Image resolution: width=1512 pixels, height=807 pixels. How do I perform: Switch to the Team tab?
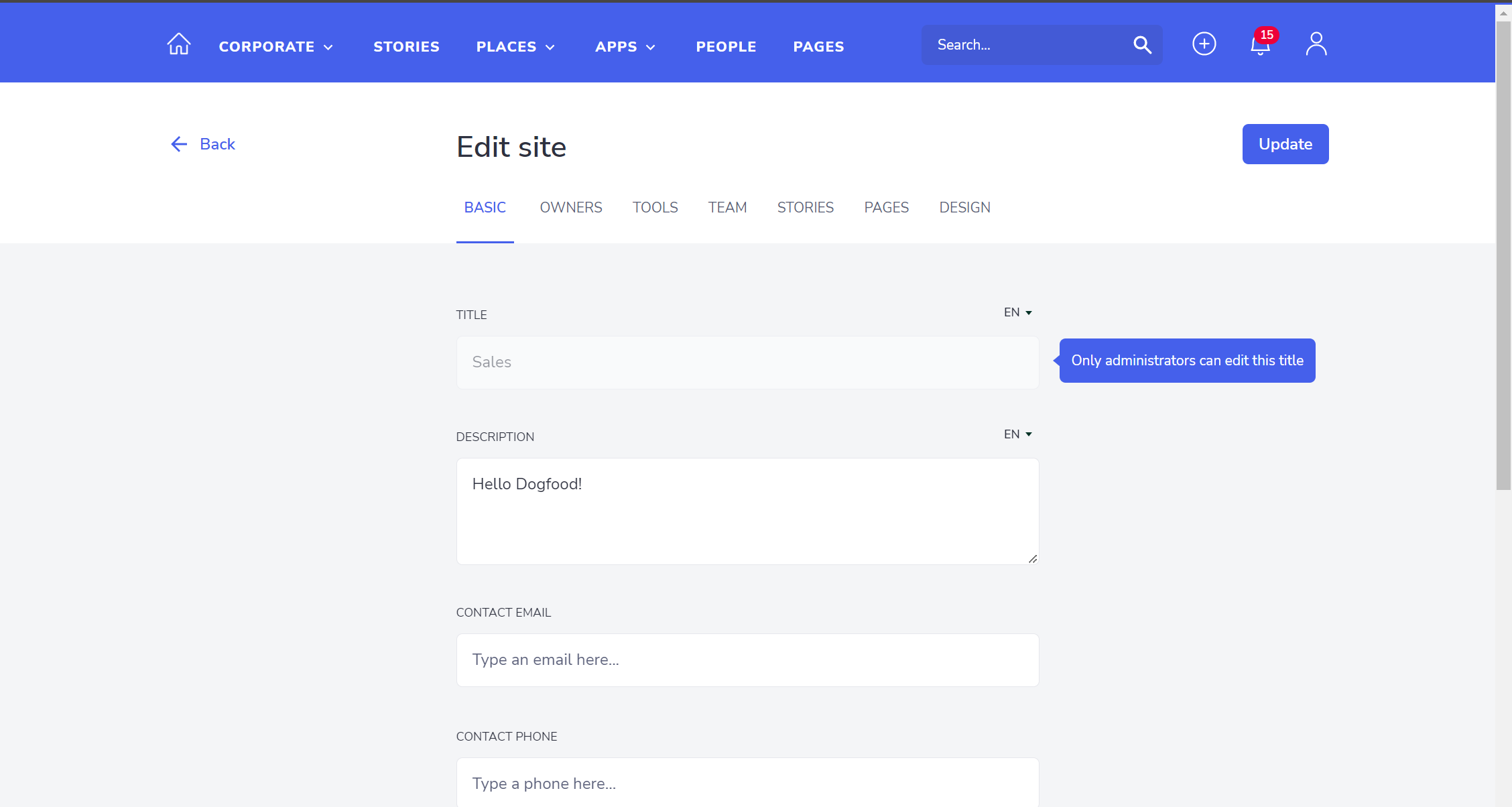pyautogui.click(x=727, y=208)
